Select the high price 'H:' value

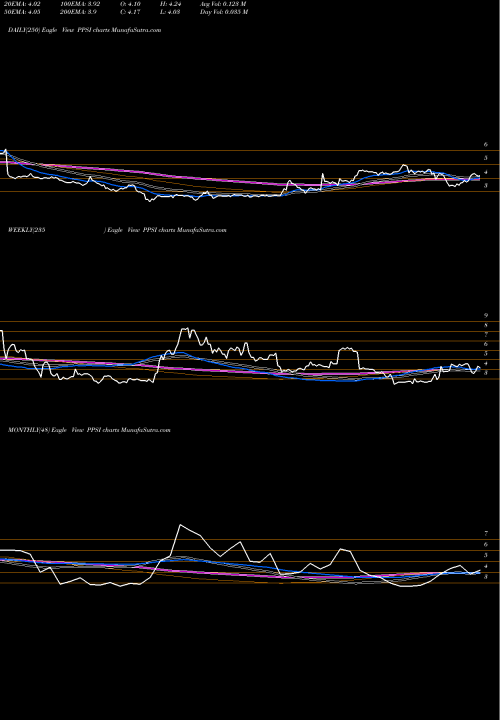171,4
